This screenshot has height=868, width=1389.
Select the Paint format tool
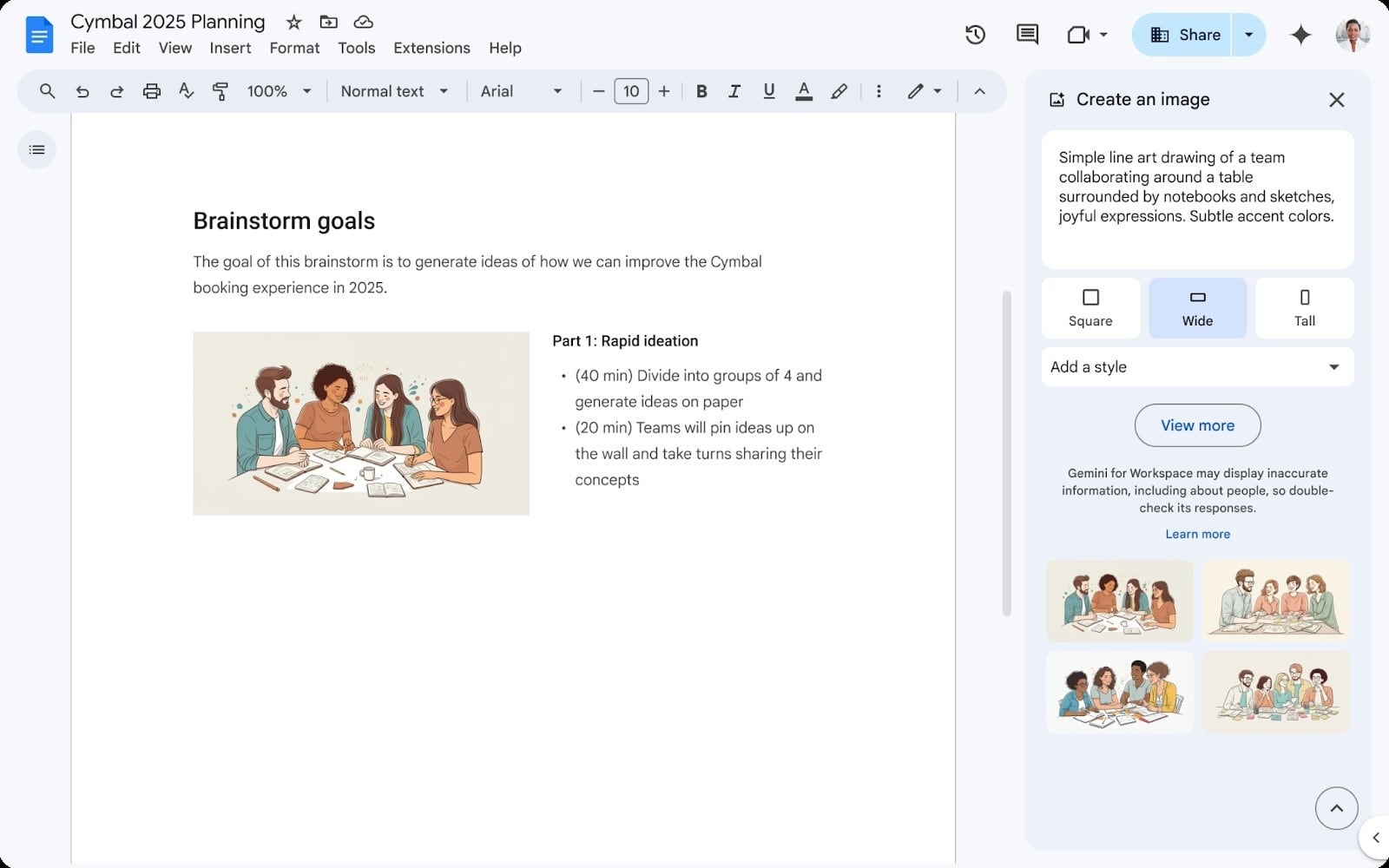pos(220,91)
